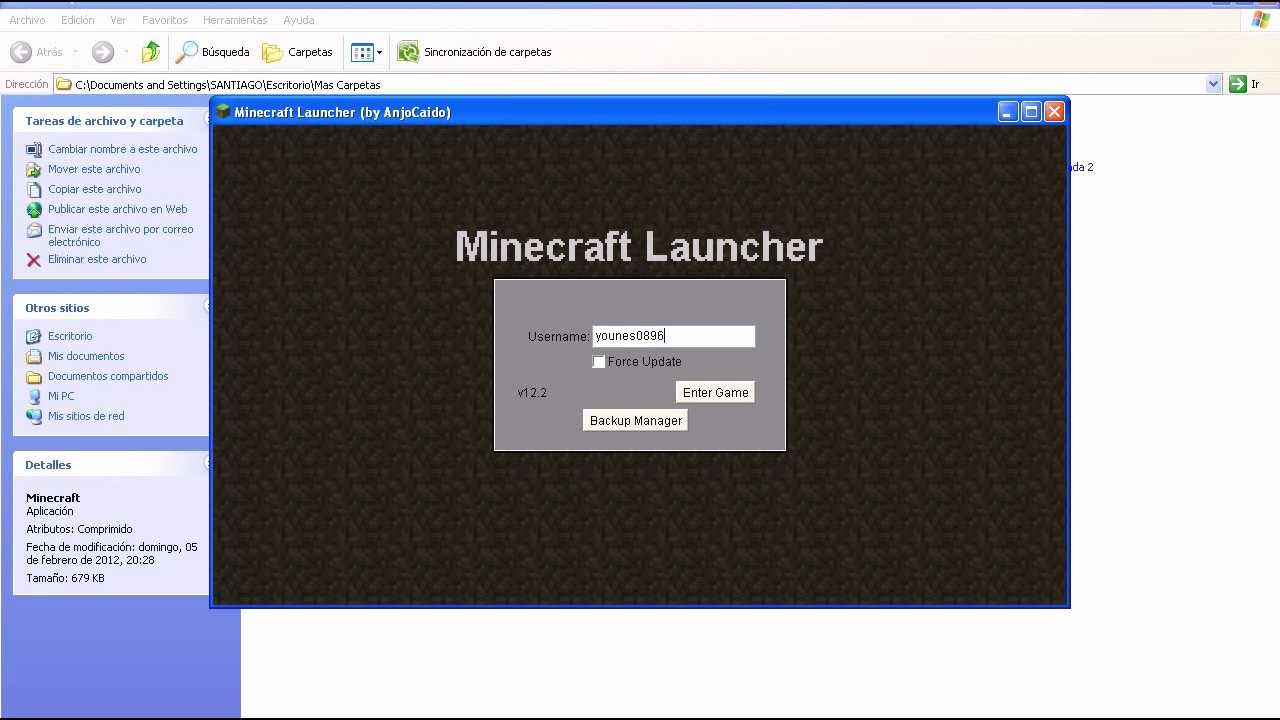Click Sincronización de carpetas button
Viewport: 1280px width, 720px height.
[474, 52]
